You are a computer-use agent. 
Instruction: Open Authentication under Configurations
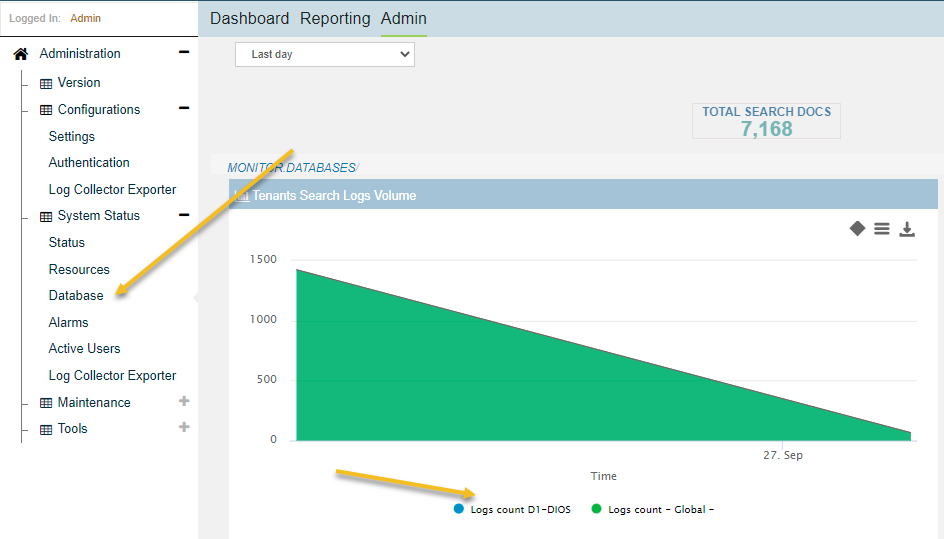89,163
